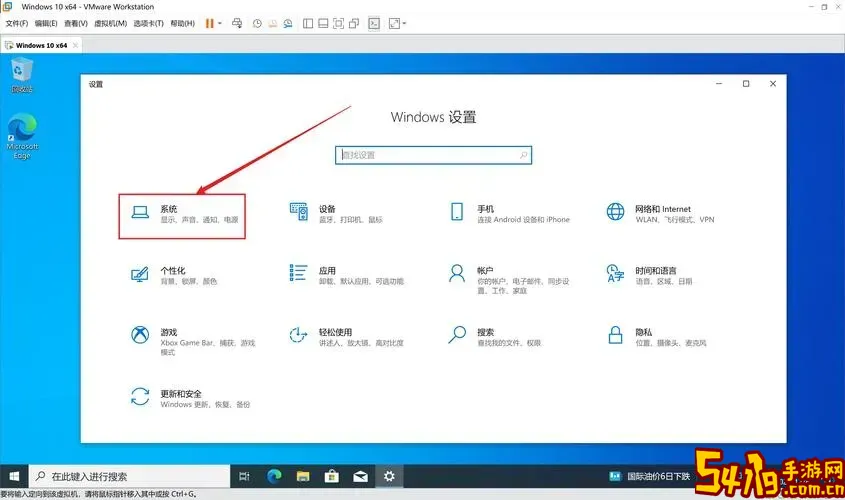
Task: Close the Windows 10 x64 tab
Action: coord(75,45)
